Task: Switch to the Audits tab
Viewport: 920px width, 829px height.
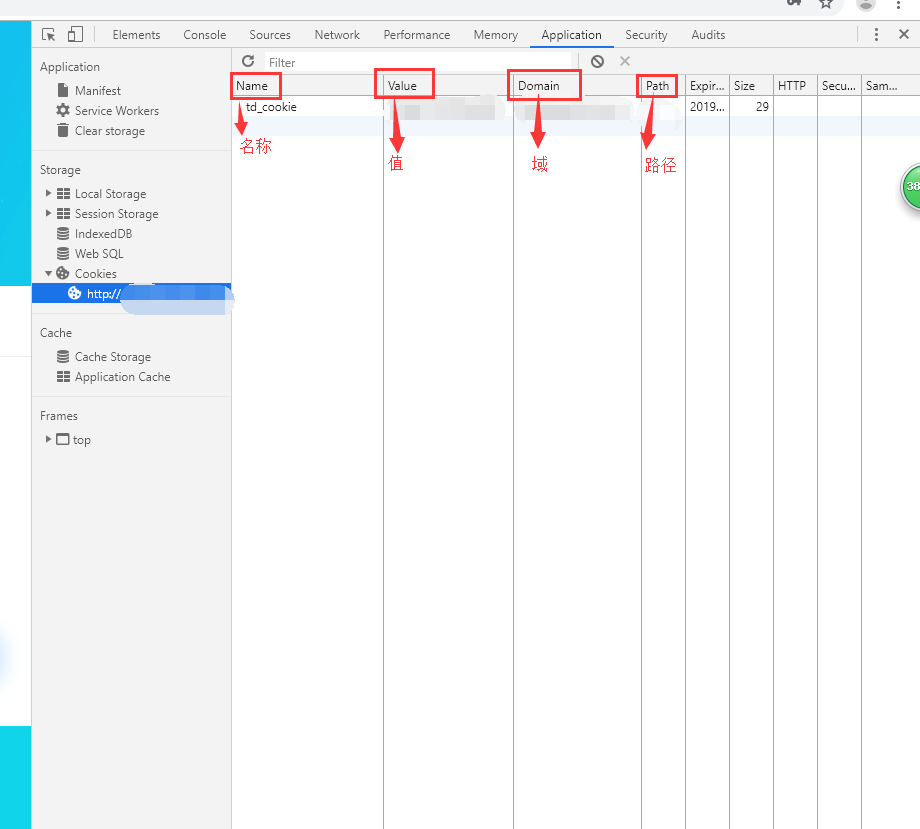Action: pos(708,35)
